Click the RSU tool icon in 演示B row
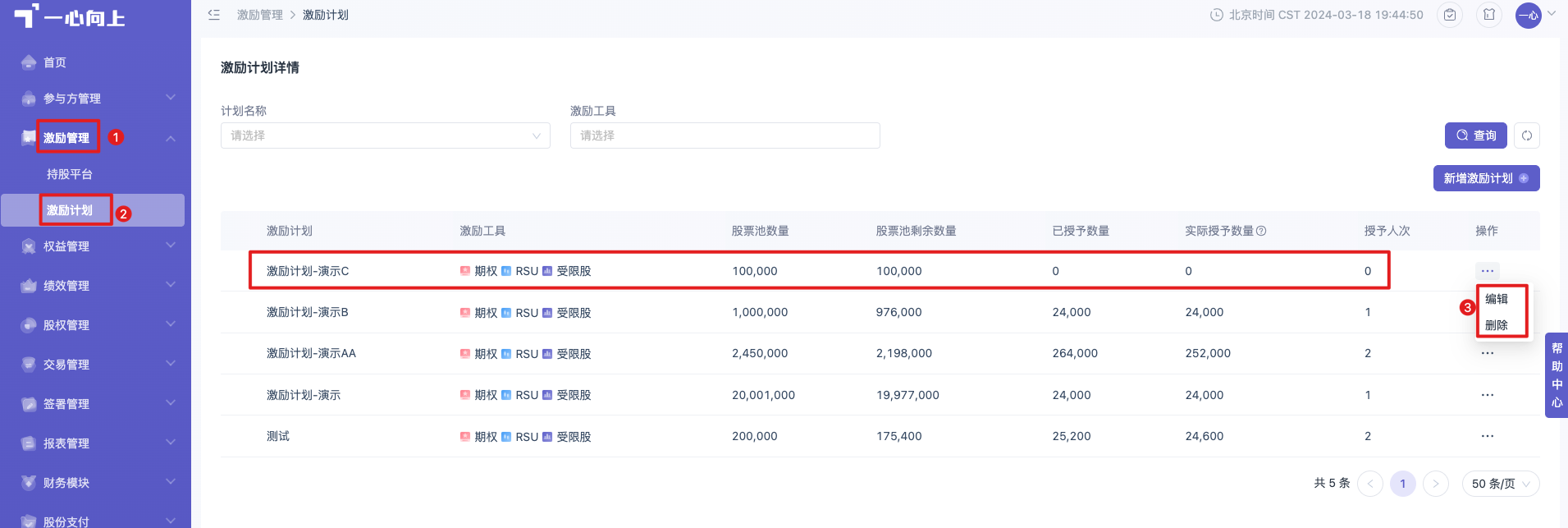The image size is (1568, 528). [506, 313]
